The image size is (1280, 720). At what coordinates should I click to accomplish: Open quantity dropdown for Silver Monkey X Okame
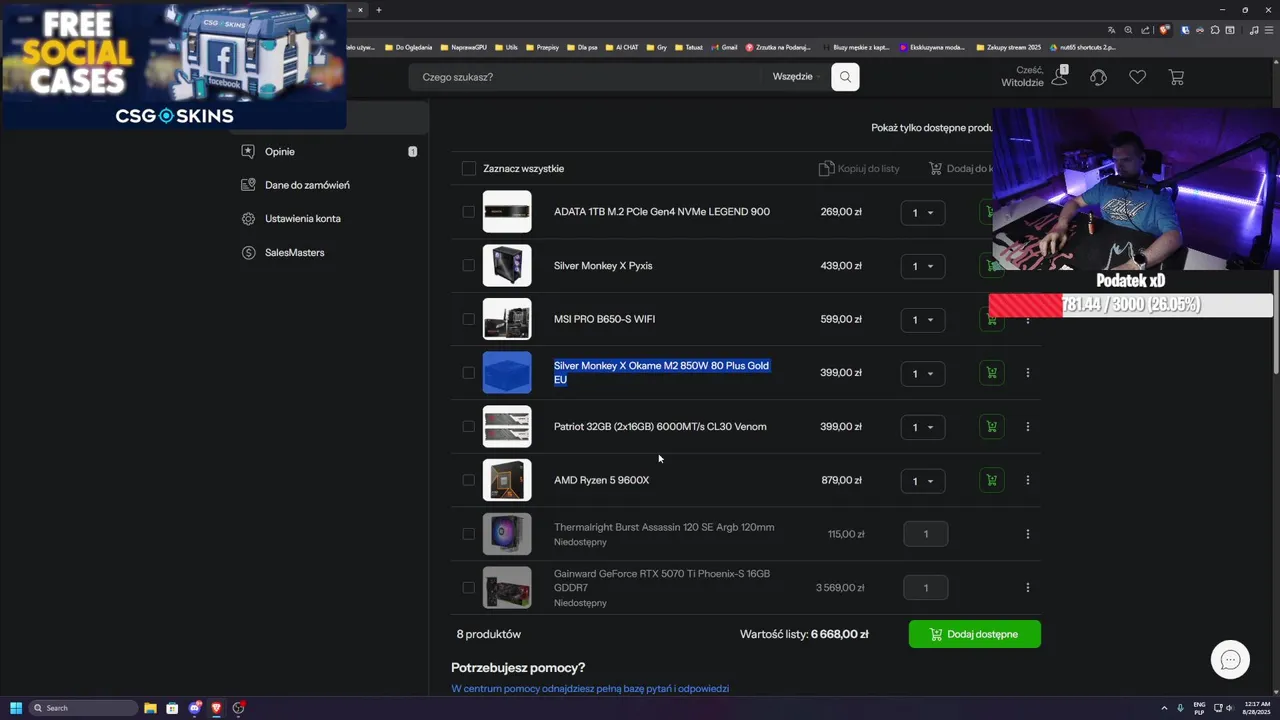point(923,373)
